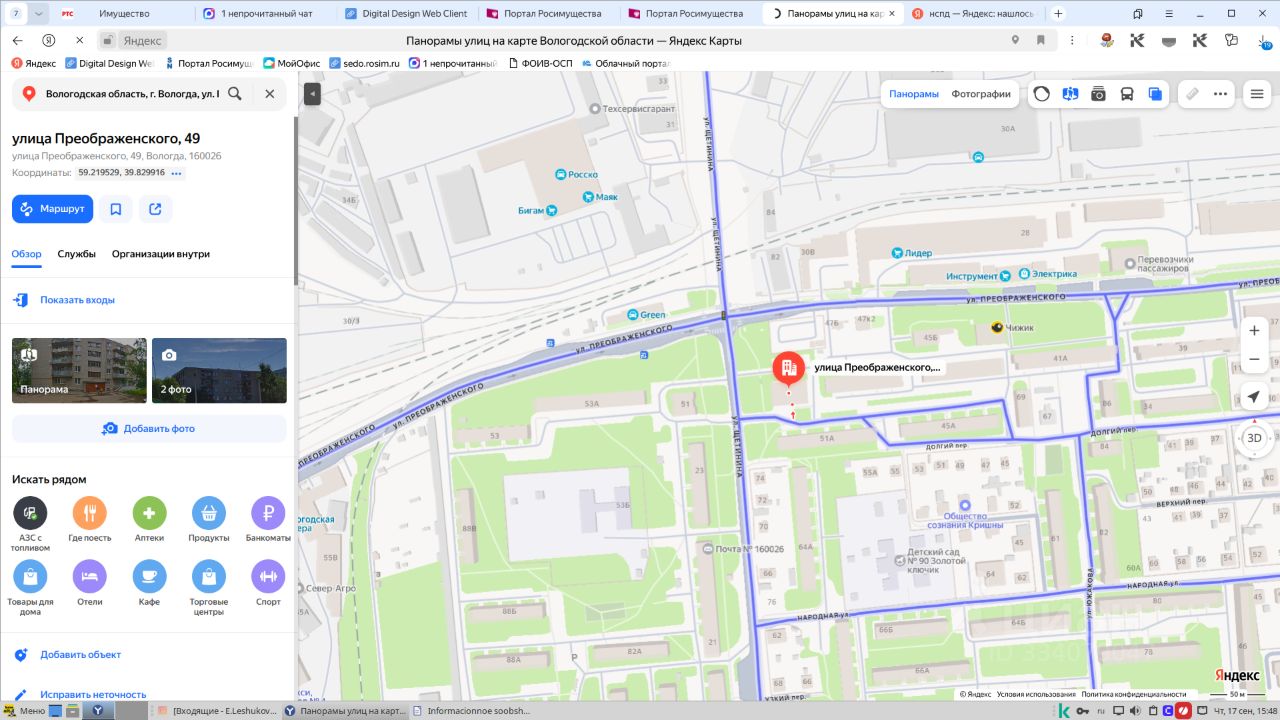1280x720 pixels.
Task: Click the Показать входы link
Action: (77, 300)
